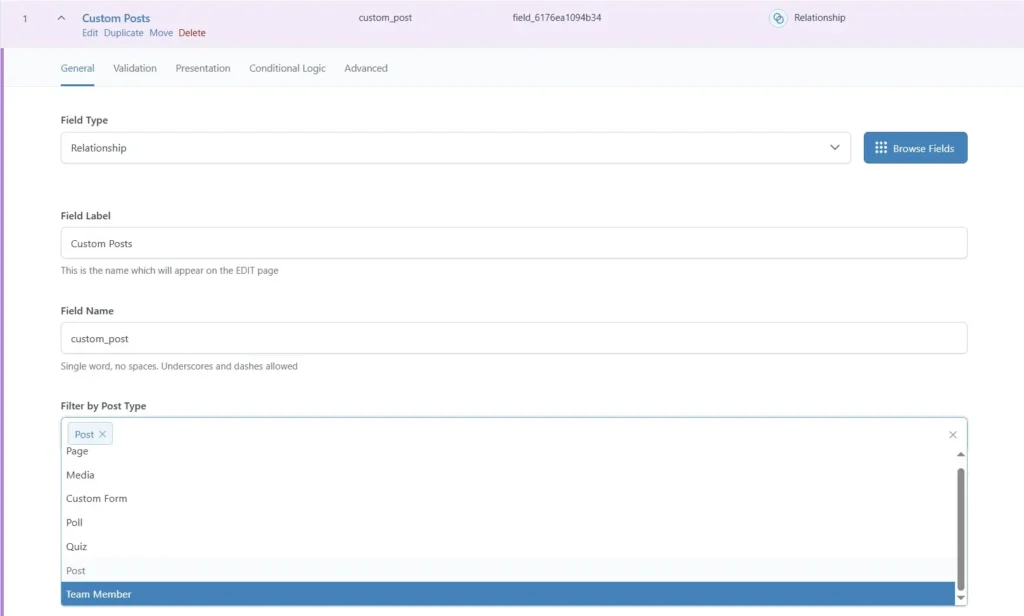1024x616 pixels.
Task: Go to Conditional Logic tab
Action: pos(287,68)
